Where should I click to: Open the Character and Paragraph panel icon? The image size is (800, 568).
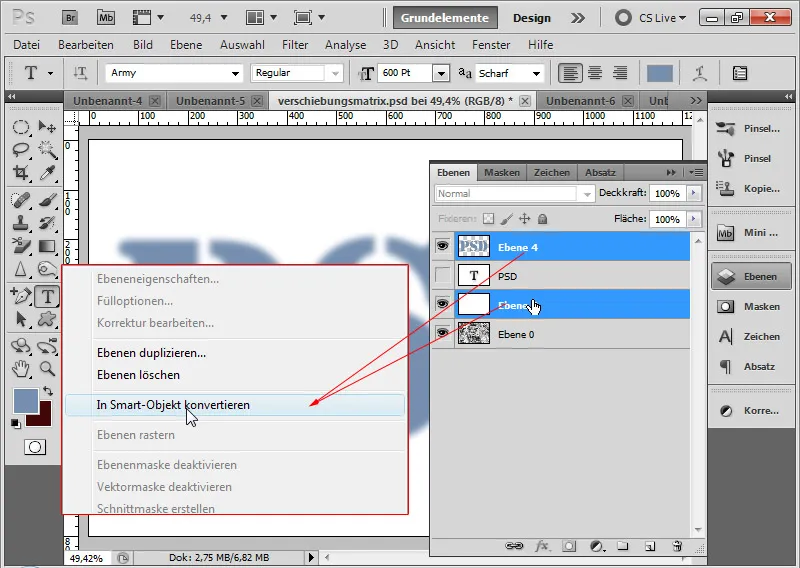[740, 73]
